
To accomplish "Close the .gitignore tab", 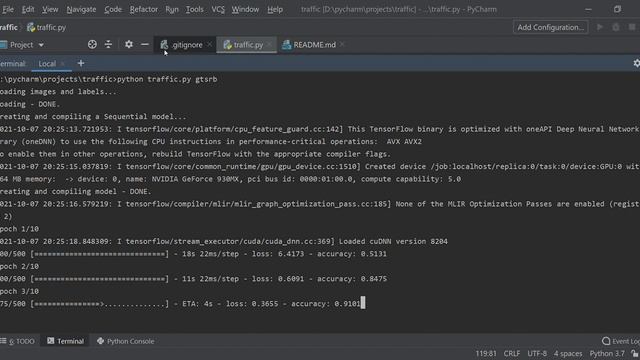I will [x=209, y=44].
